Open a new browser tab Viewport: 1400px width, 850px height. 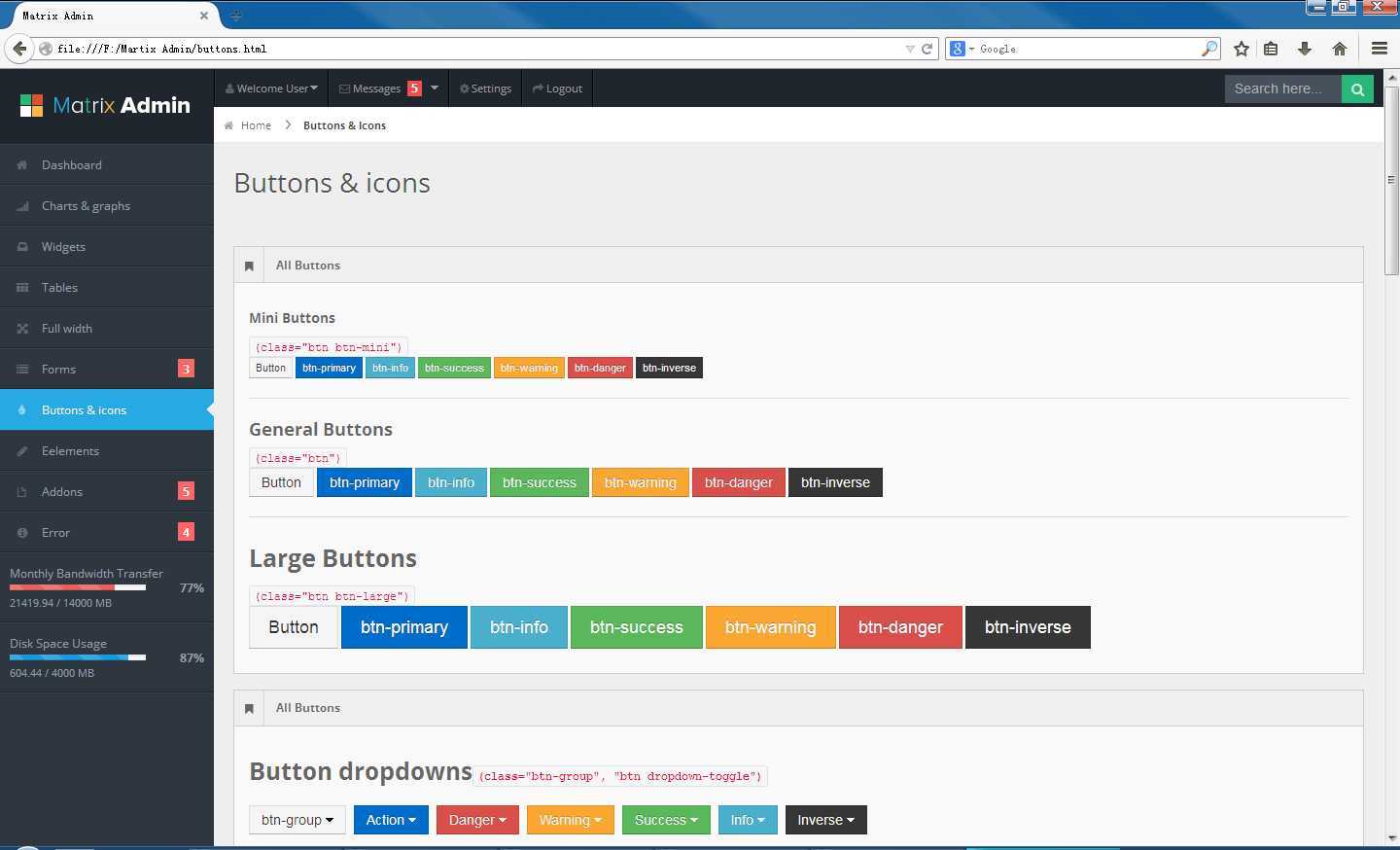(235, 16)
